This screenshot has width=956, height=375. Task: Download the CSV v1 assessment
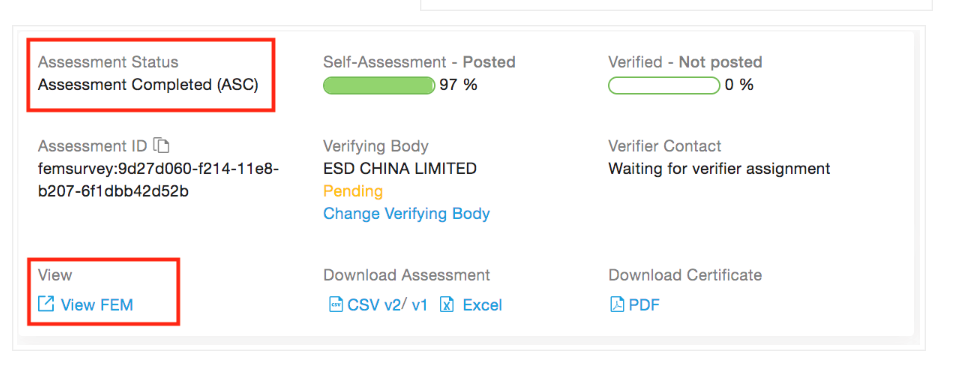pos(419,304)
